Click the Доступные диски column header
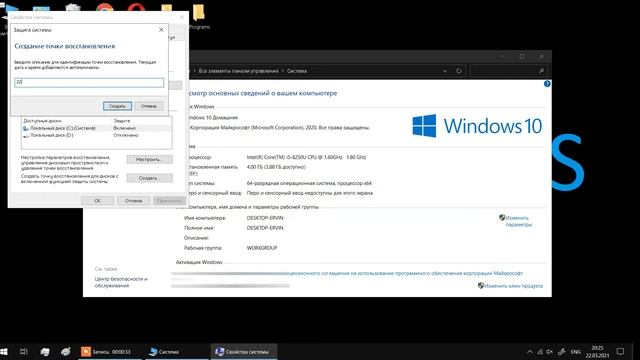The width and height of the screenshot is (640, 360). (42, 121)
